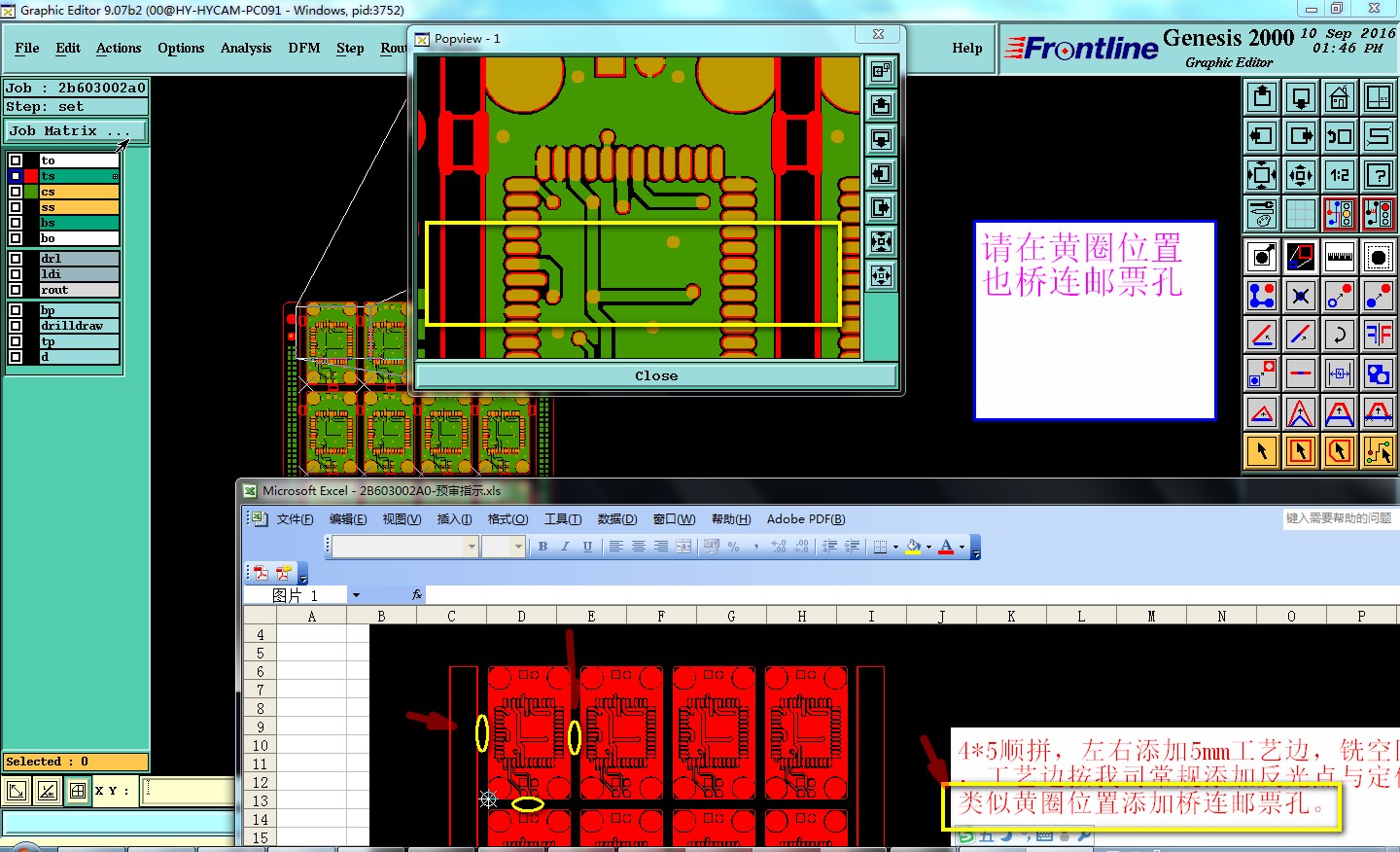Click the mirror F|F icon

pos(1379,335)
